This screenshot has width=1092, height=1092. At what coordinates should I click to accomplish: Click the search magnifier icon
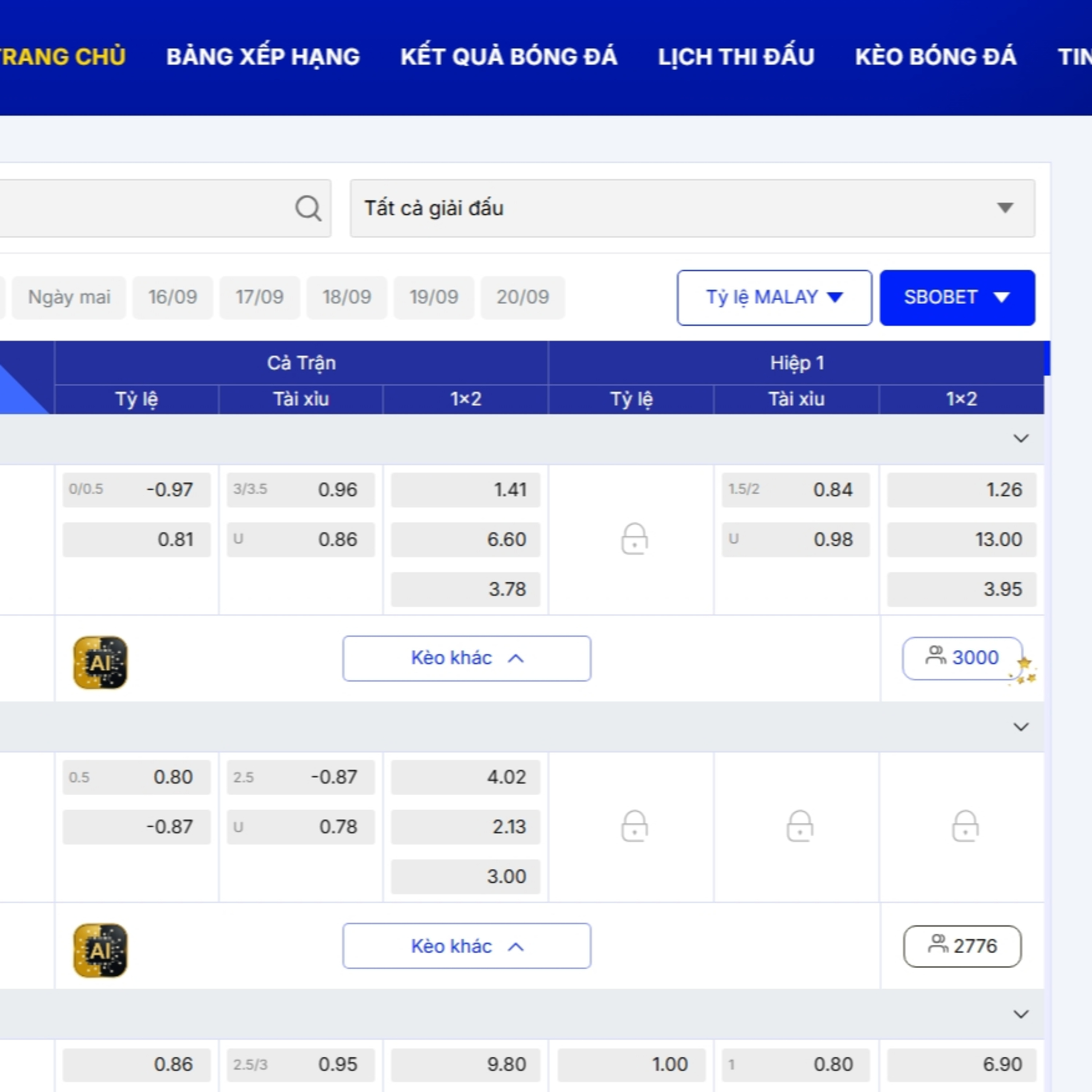(308, 208)
